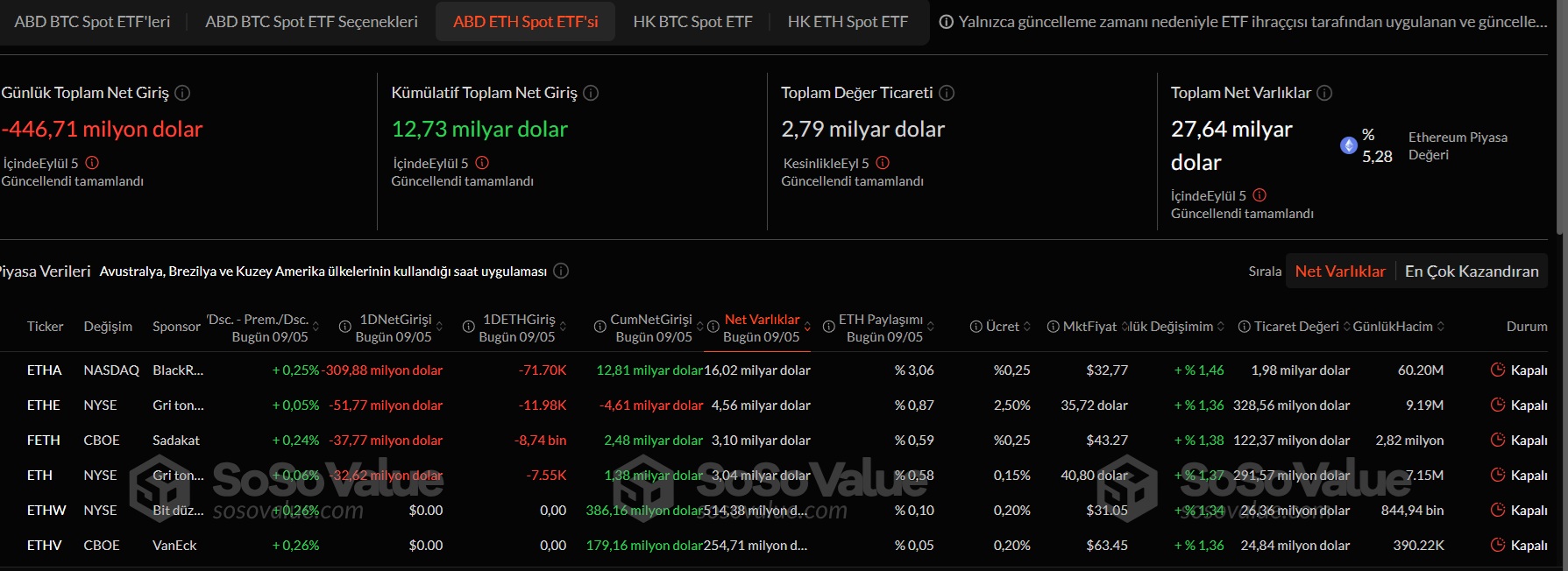This screenshot has width=1568, height=571.
Task: Click info icon next to Kümülatif Toplam Net Giriş
Action: [591, 93]
